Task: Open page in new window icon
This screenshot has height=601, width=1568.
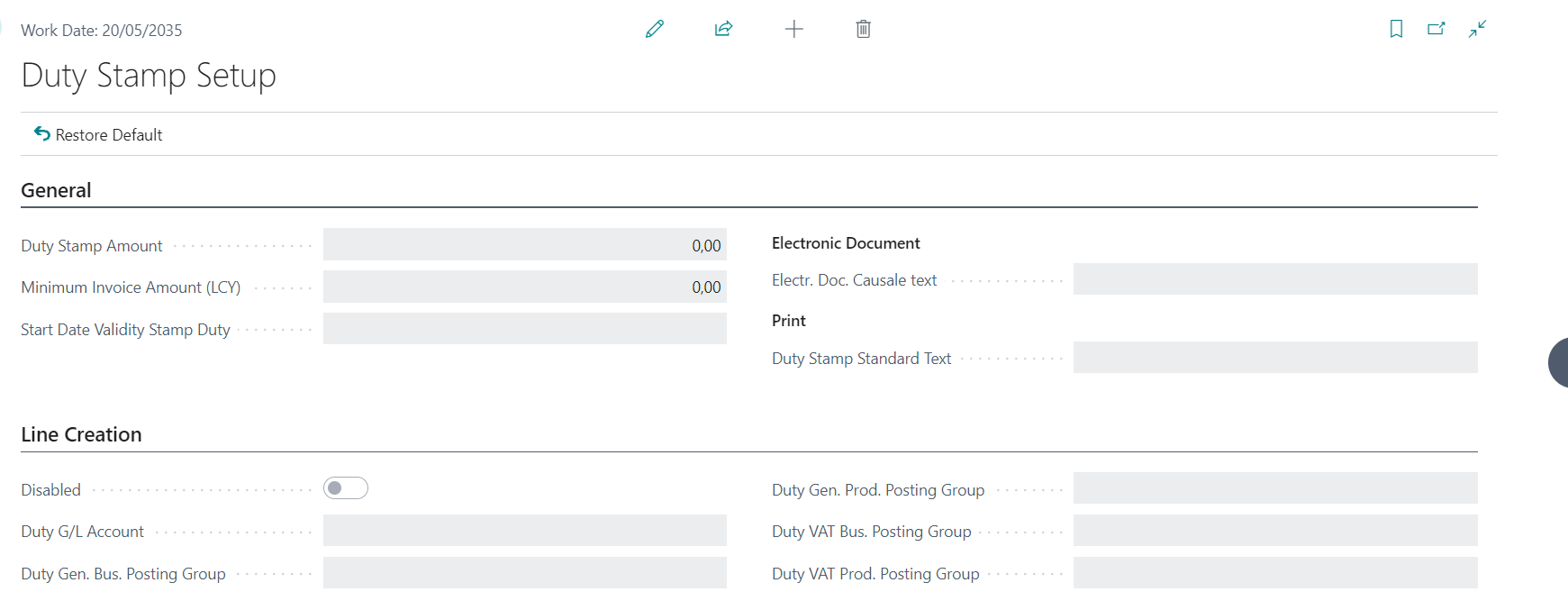Action: click(1437, 29)
